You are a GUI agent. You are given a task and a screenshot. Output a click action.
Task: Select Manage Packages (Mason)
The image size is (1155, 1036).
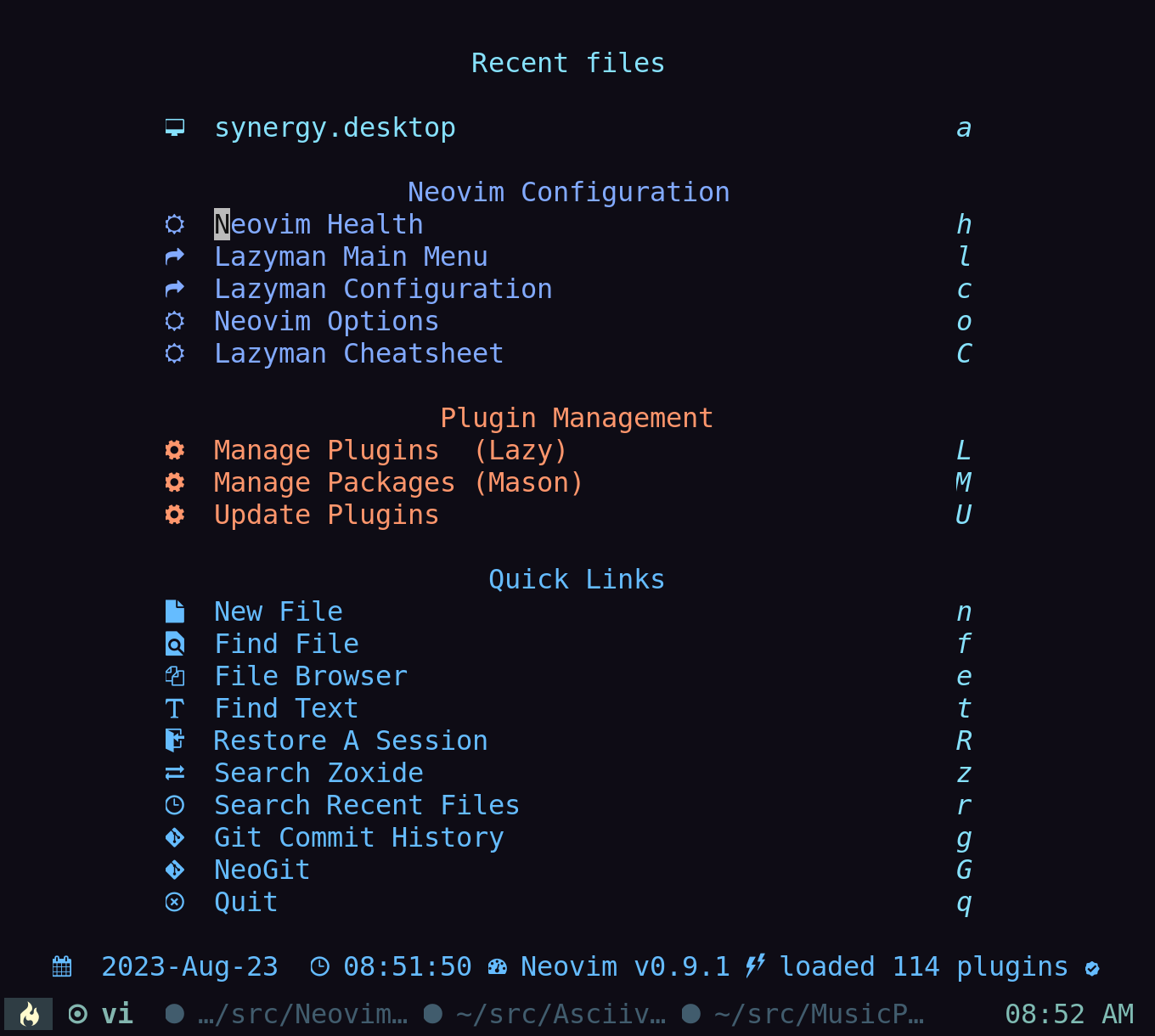pyautogui.click(x=398, y=482)
